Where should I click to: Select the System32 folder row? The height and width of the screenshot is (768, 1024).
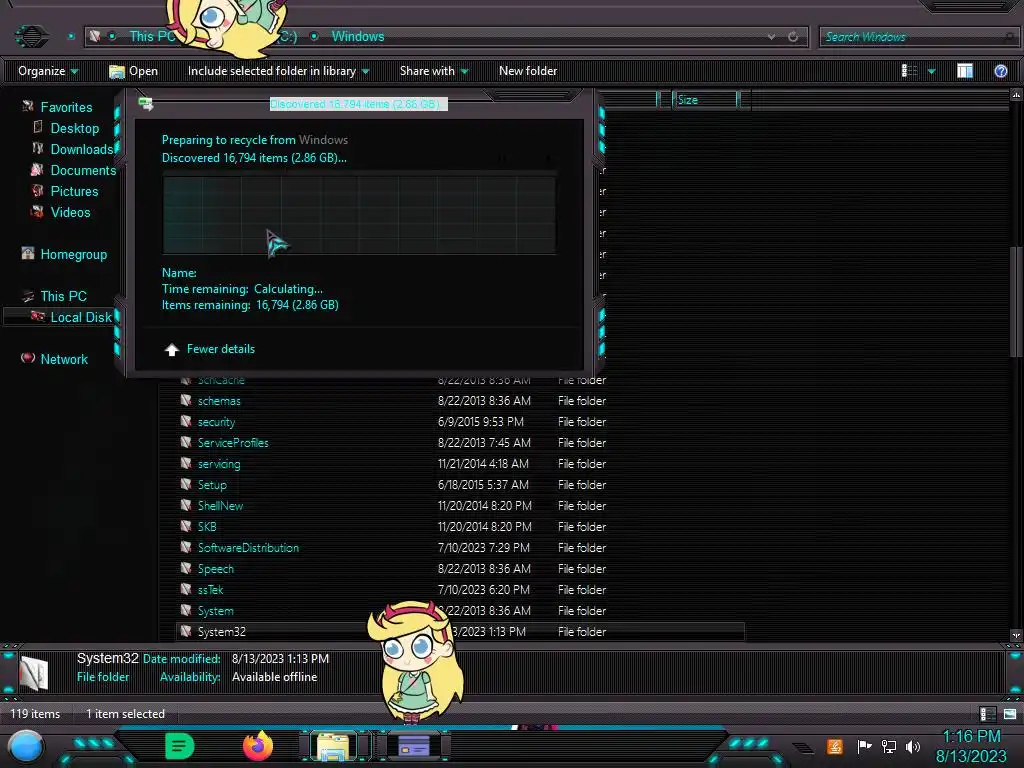point(460,632)
